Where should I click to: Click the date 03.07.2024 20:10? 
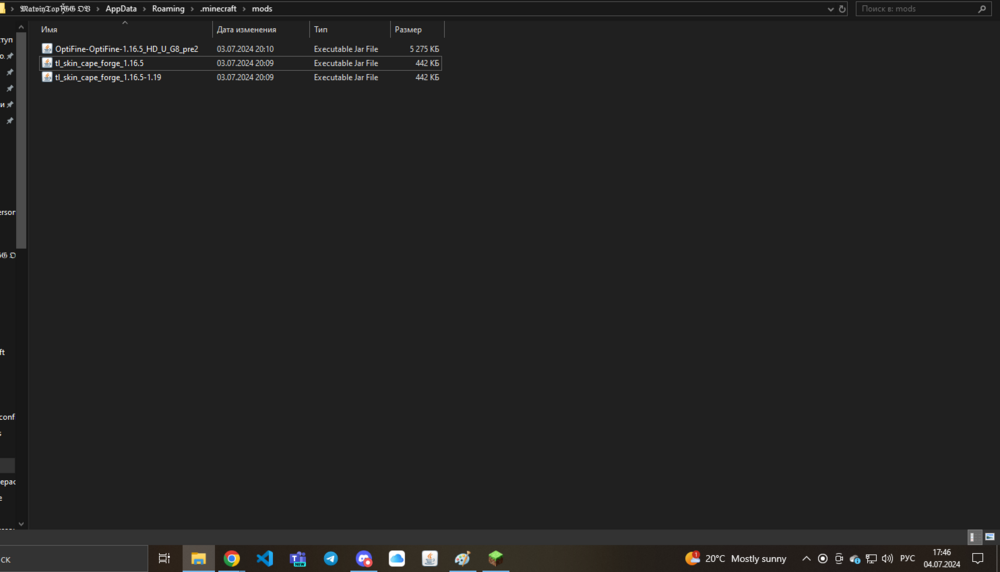pyautogui.click(x=245, y=48)
